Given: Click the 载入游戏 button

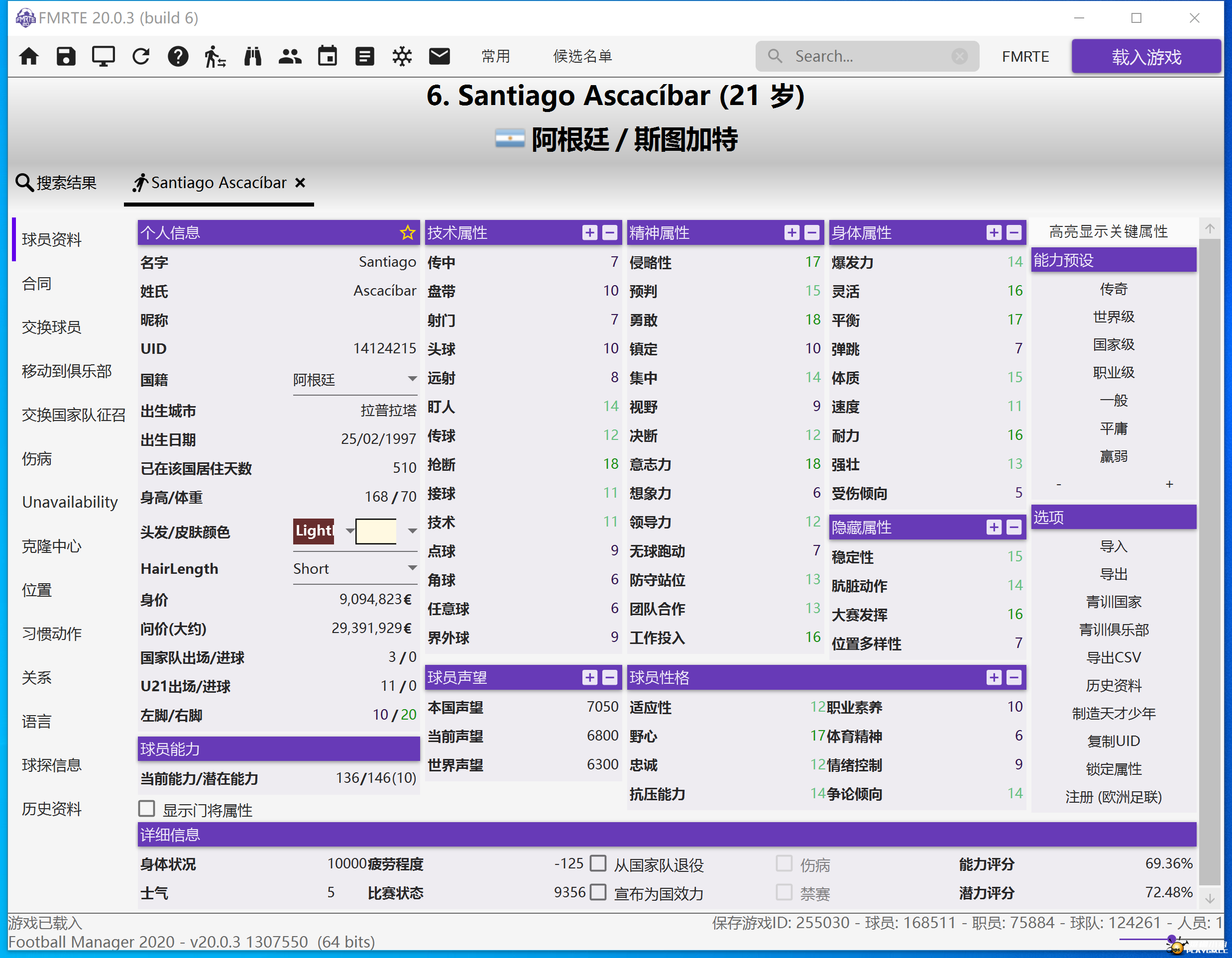Looking at the screenshot, I should [x=1146, y=56].
